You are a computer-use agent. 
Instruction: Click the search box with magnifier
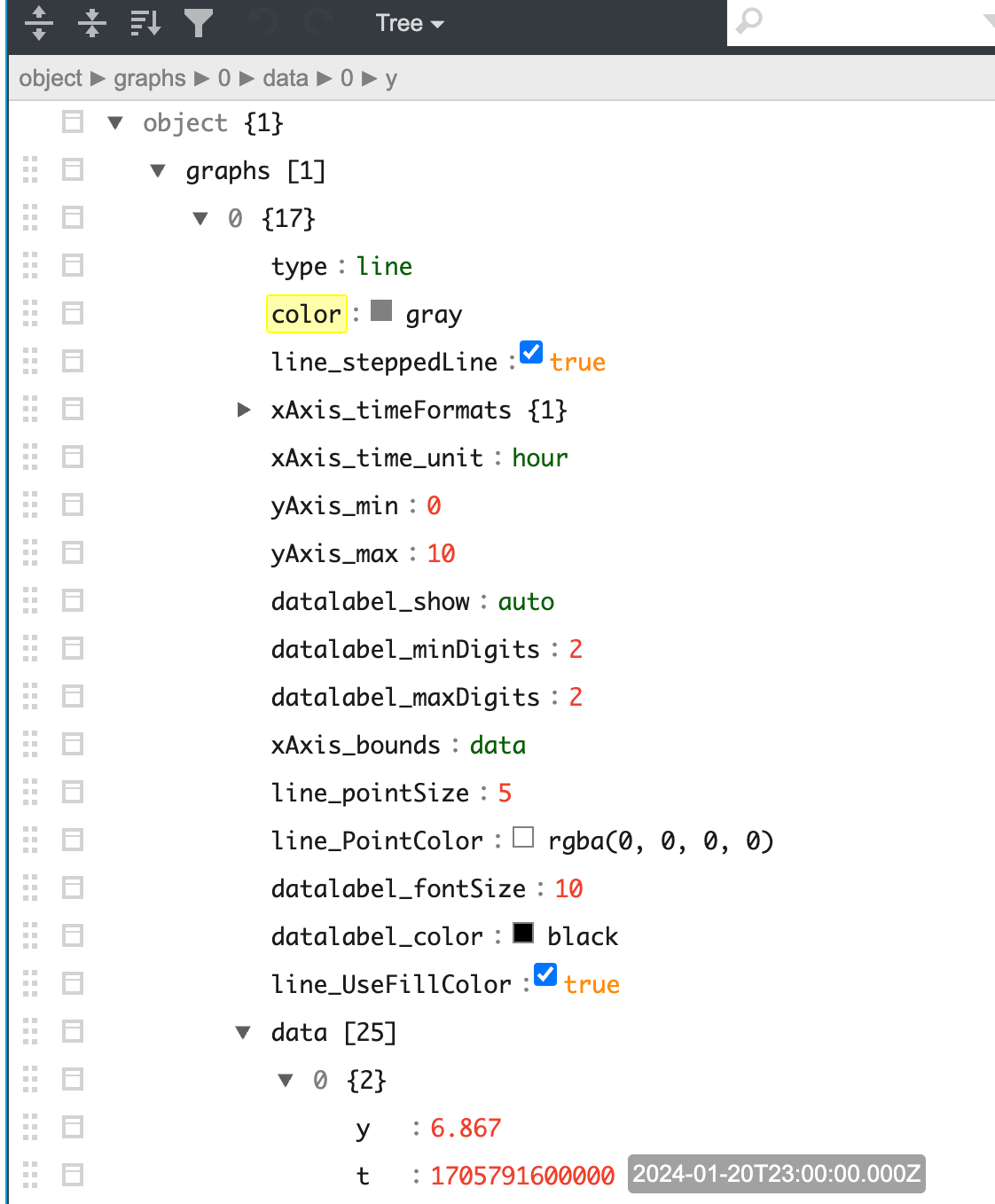(860, 21)
